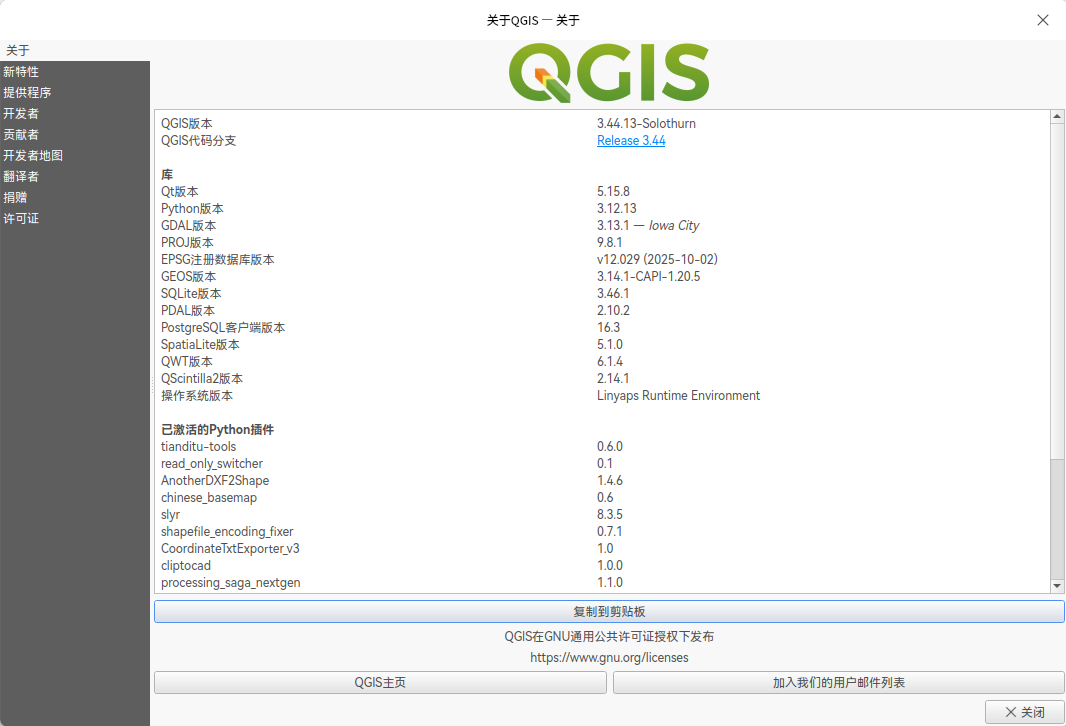The width and height of the screenshot is (1066, 726).
Task: Select the PostgreSQL client value 16.3
Action: pos(608,328)
